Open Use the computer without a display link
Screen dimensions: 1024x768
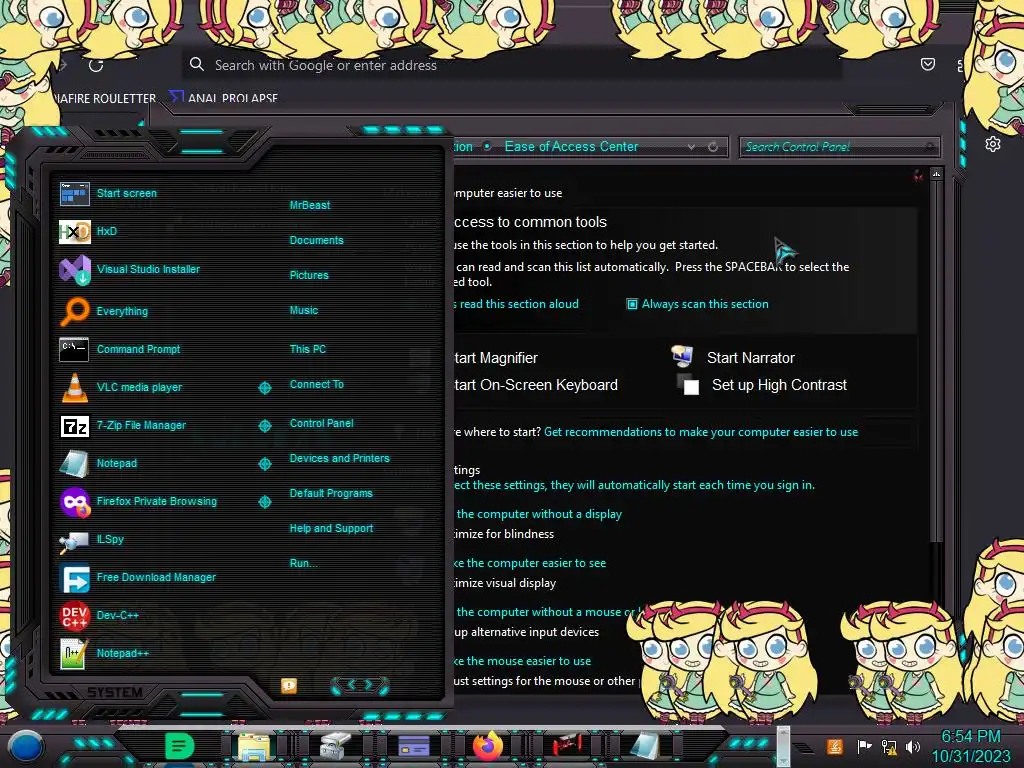point(538,515)
